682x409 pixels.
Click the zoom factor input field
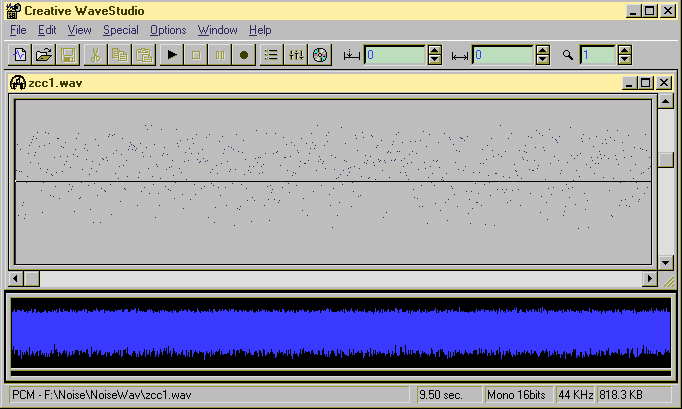[598, 55]
